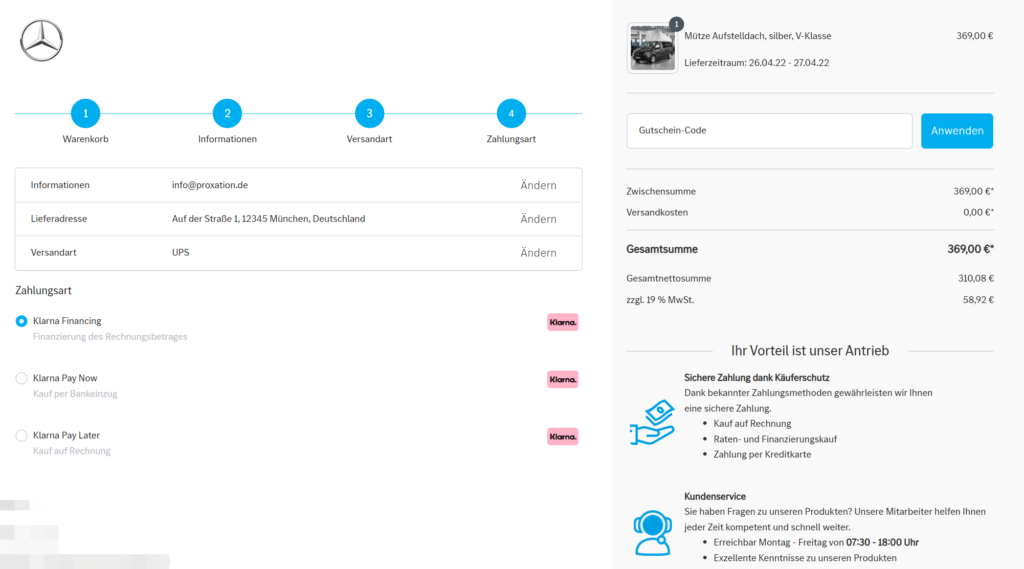Viewport: 1024px width, 569px height.
Task: Click 'Finanzierung des Rechnungsbetrages' description
Action: click(x=110, y=336)
